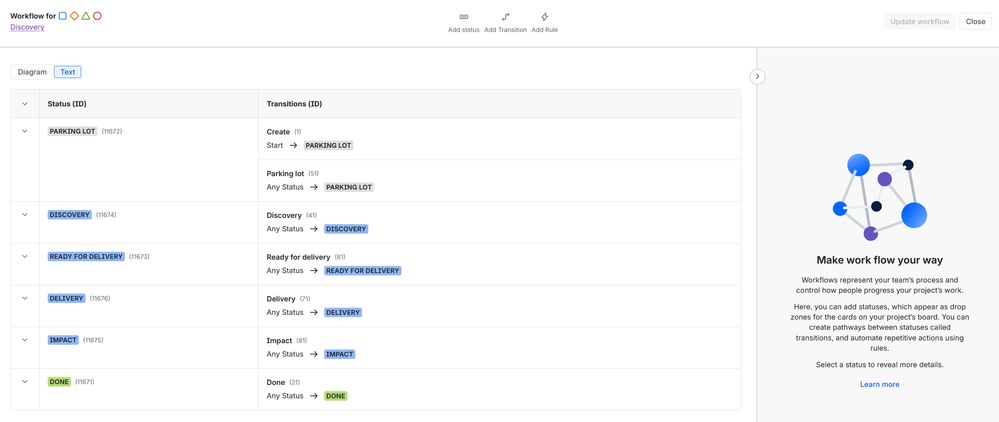Click the DONE target lozenge in Done transition
999x422 pixels.
point(336,396)
